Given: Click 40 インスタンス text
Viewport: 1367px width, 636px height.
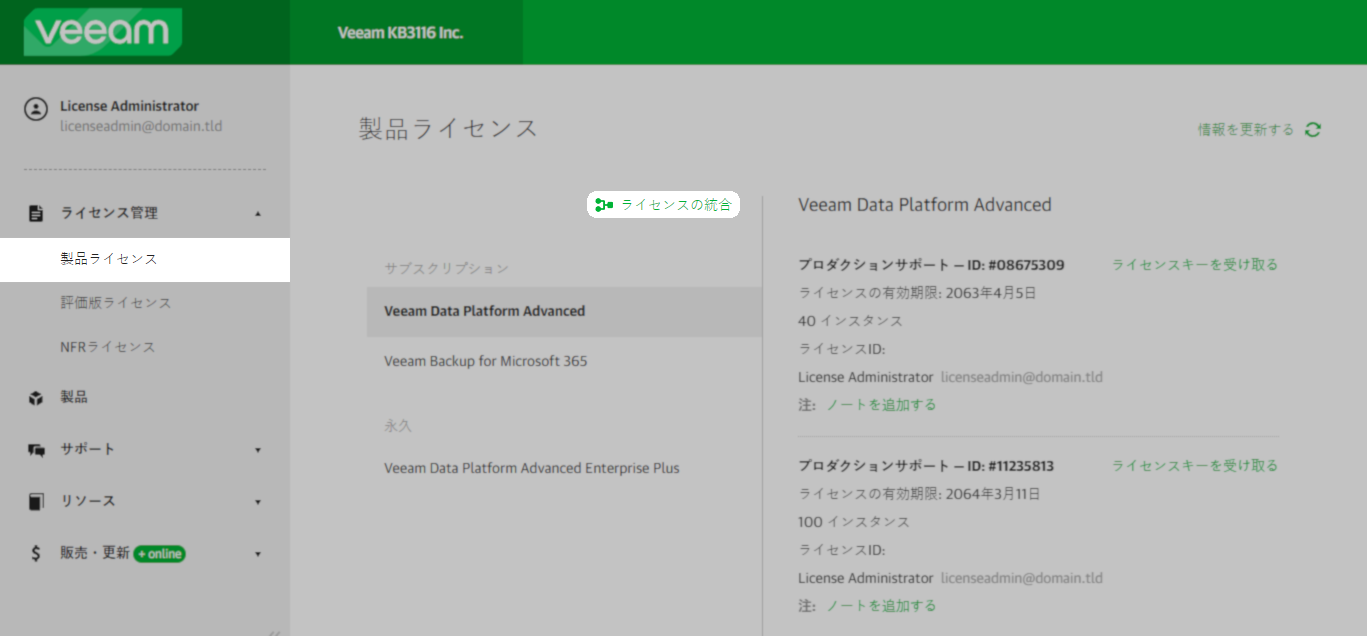Looking at the screenshot, I should 850,321.
